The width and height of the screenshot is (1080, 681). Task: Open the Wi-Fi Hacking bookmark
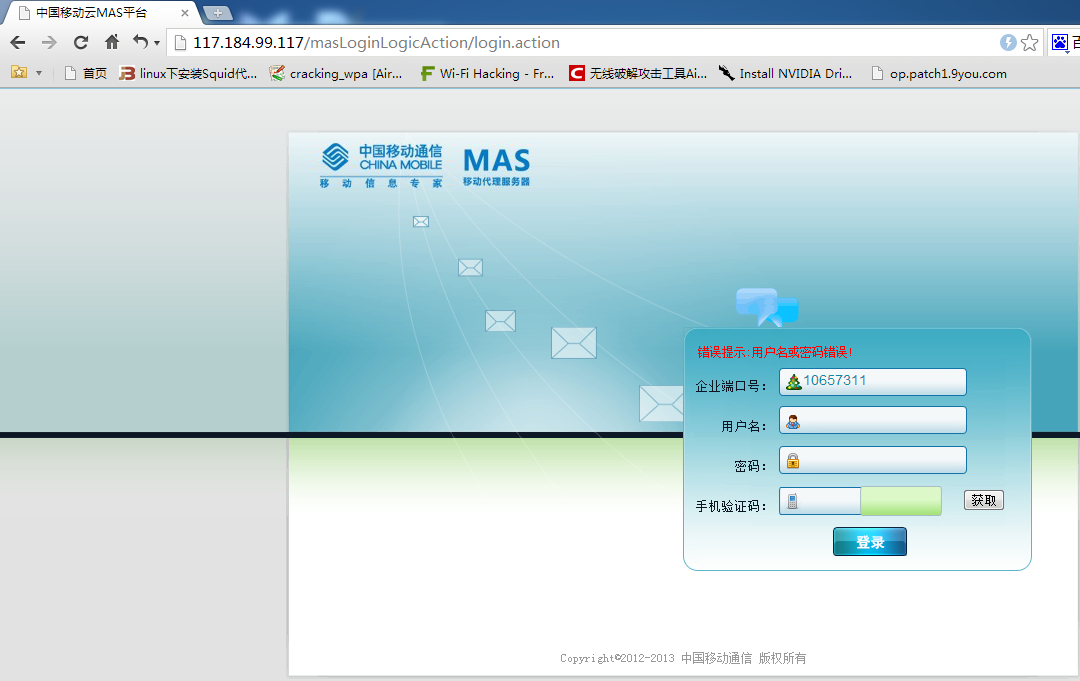(x=488, y=73)
